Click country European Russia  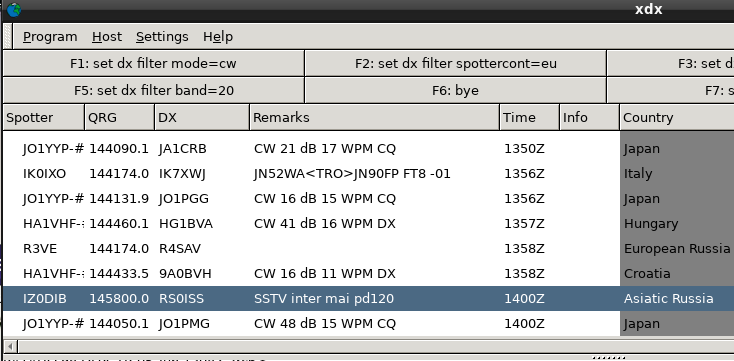click(677, 249)
